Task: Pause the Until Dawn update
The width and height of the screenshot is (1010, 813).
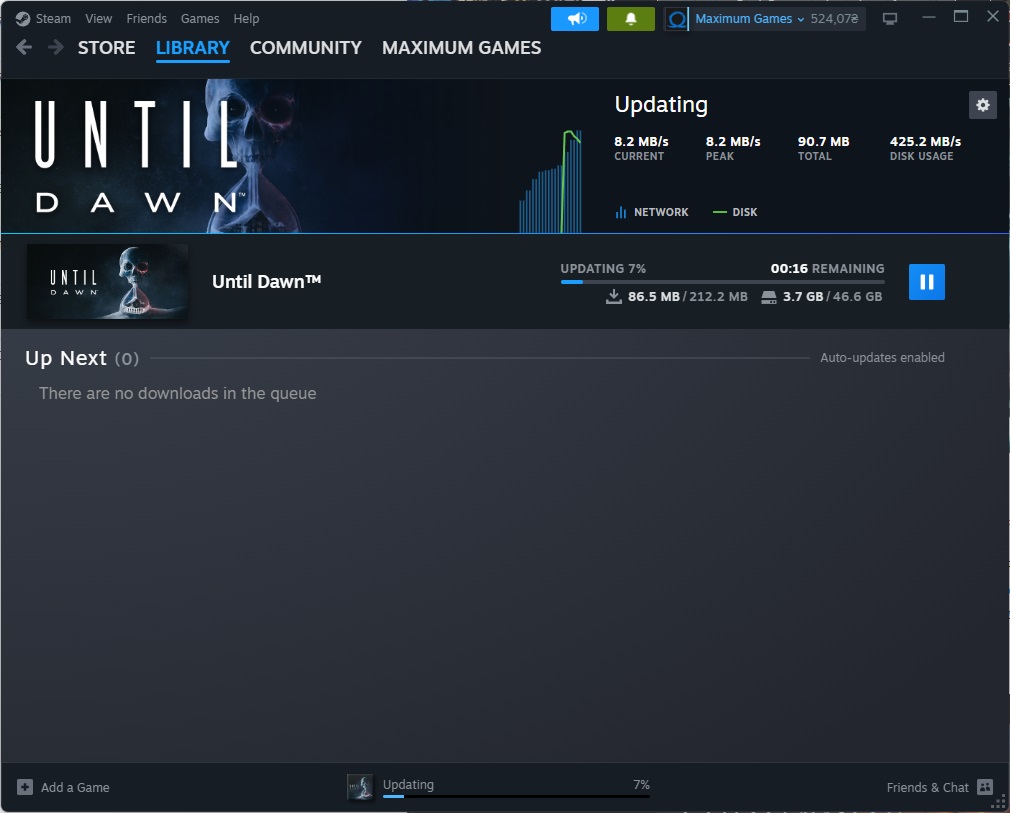Action: click(x=926, y=282)
